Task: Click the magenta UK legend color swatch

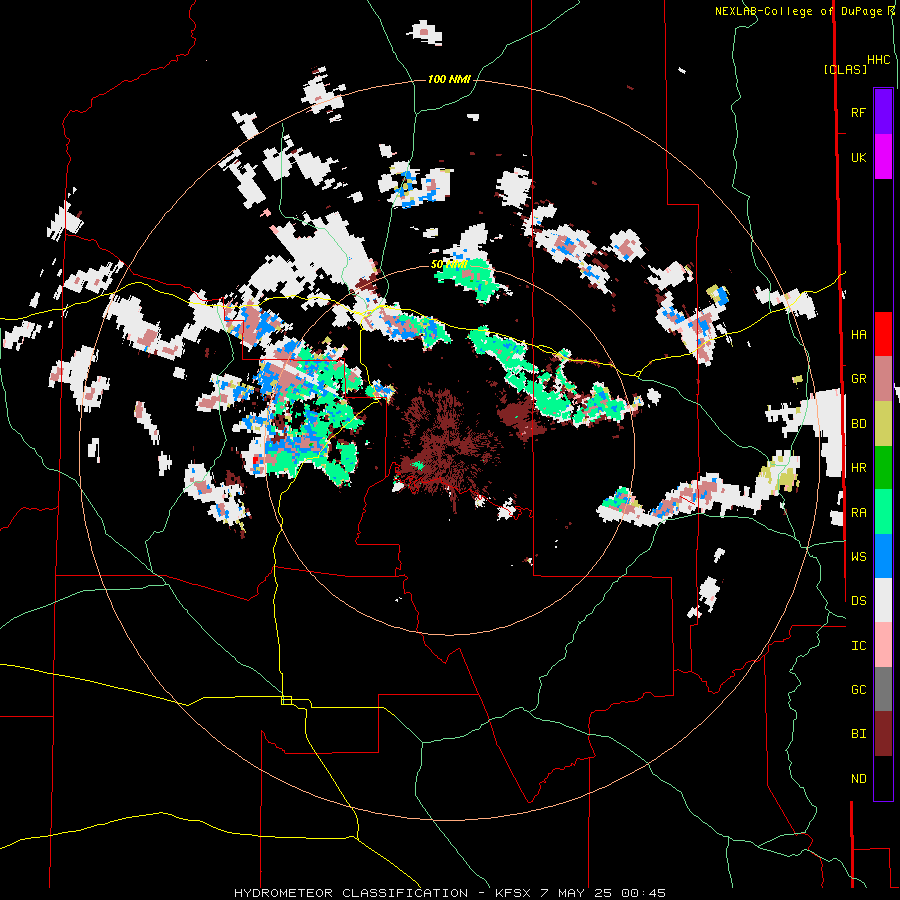Action: [x=883, y=157]
